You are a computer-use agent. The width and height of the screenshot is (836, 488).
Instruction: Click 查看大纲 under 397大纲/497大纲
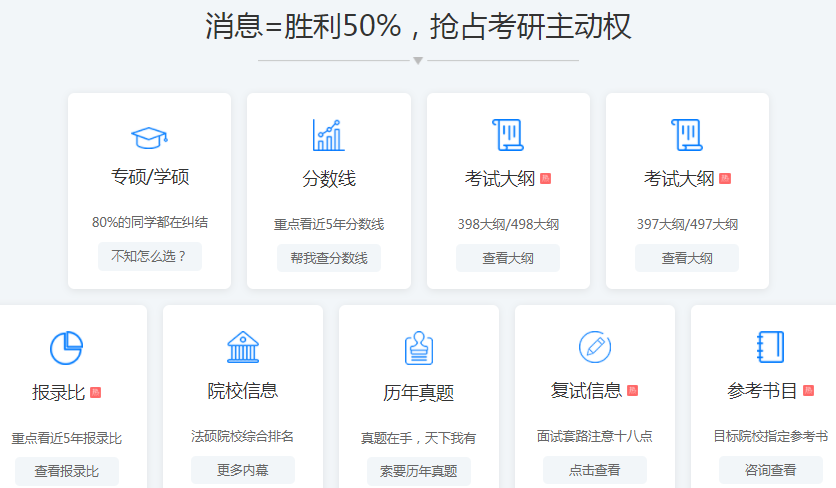(x=687, y=258)
